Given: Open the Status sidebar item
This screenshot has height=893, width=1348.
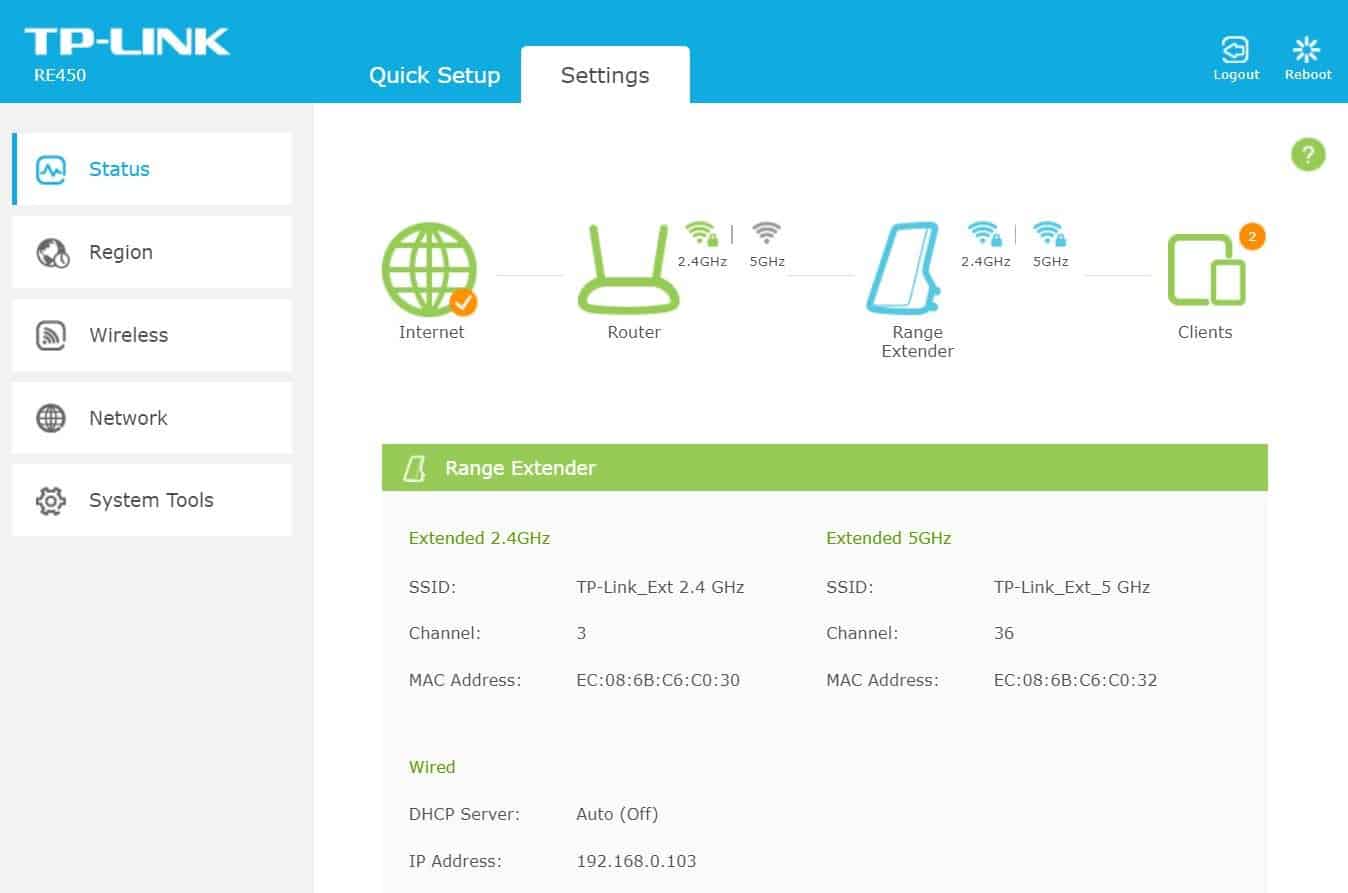Looking at the screenshot, I should click(x=152, y=169).
